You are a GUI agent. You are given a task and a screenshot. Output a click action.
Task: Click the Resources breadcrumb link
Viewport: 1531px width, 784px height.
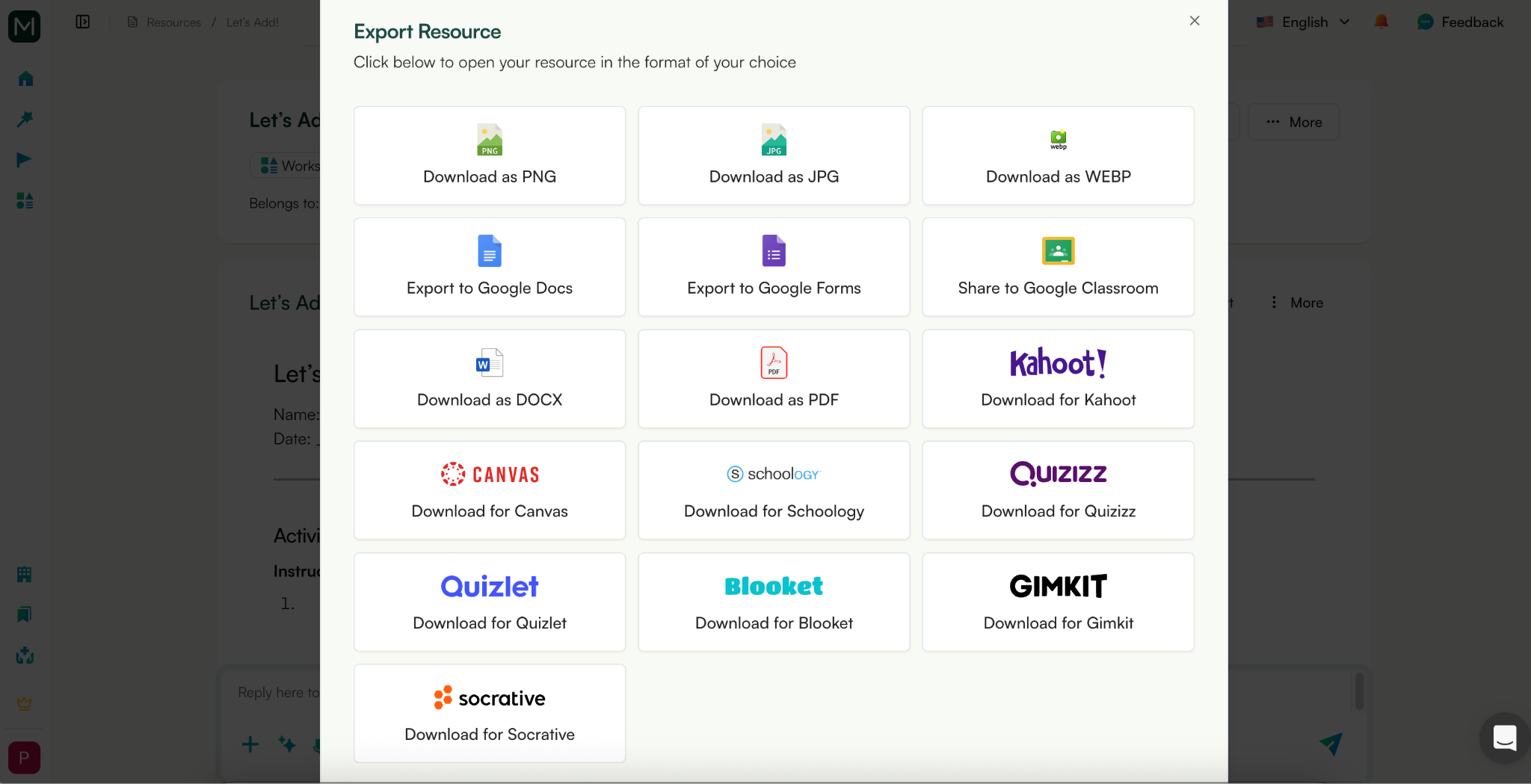click(173, 22)
